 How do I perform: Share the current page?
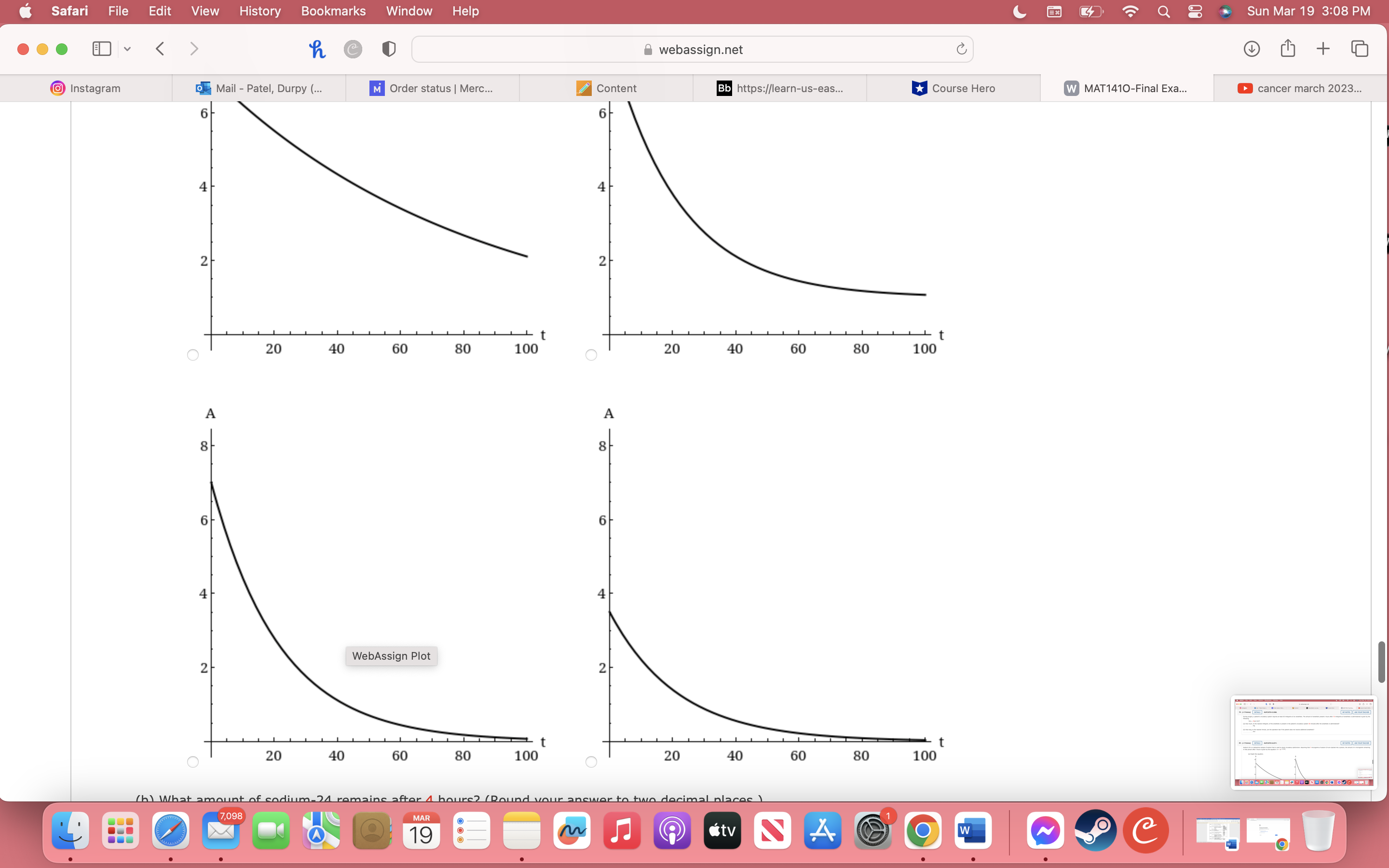pyautogui.click(x=1287, y=49)
